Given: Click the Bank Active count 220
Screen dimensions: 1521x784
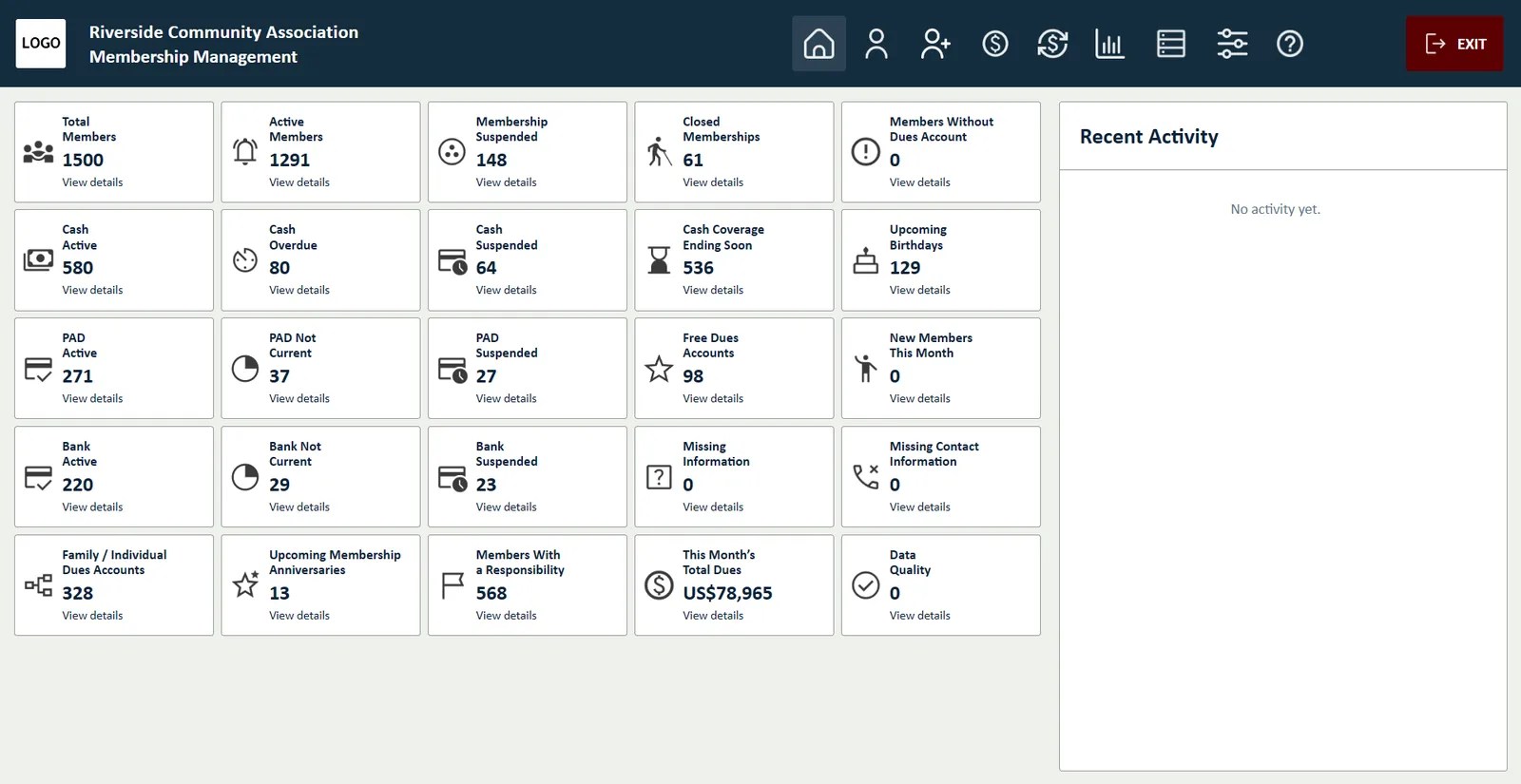Looking at the screenshot, I should pos(78,485).
